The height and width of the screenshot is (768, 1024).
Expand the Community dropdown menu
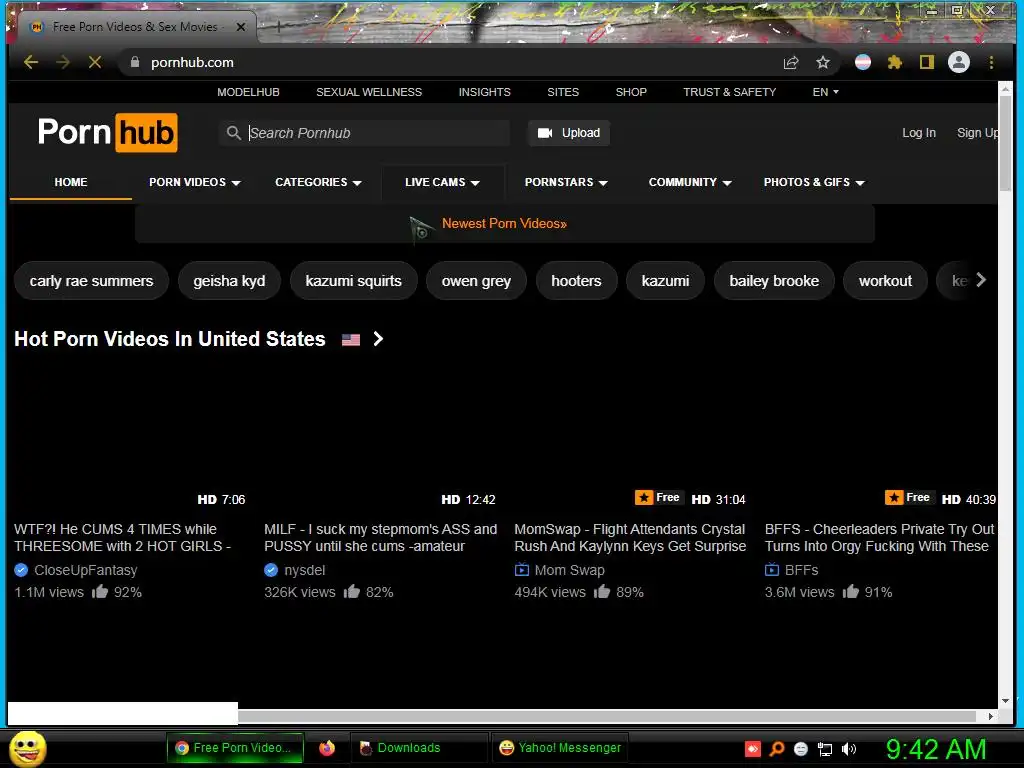tap(690, 182)
